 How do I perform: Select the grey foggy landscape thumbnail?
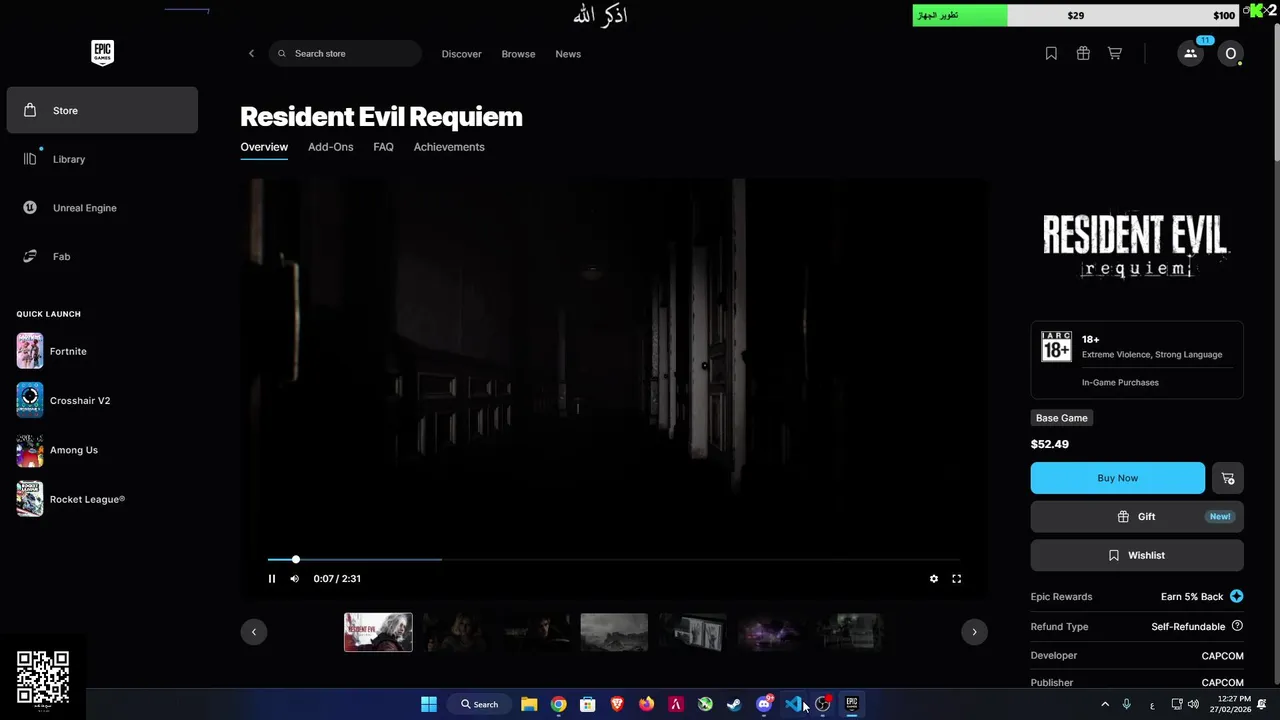614,632
